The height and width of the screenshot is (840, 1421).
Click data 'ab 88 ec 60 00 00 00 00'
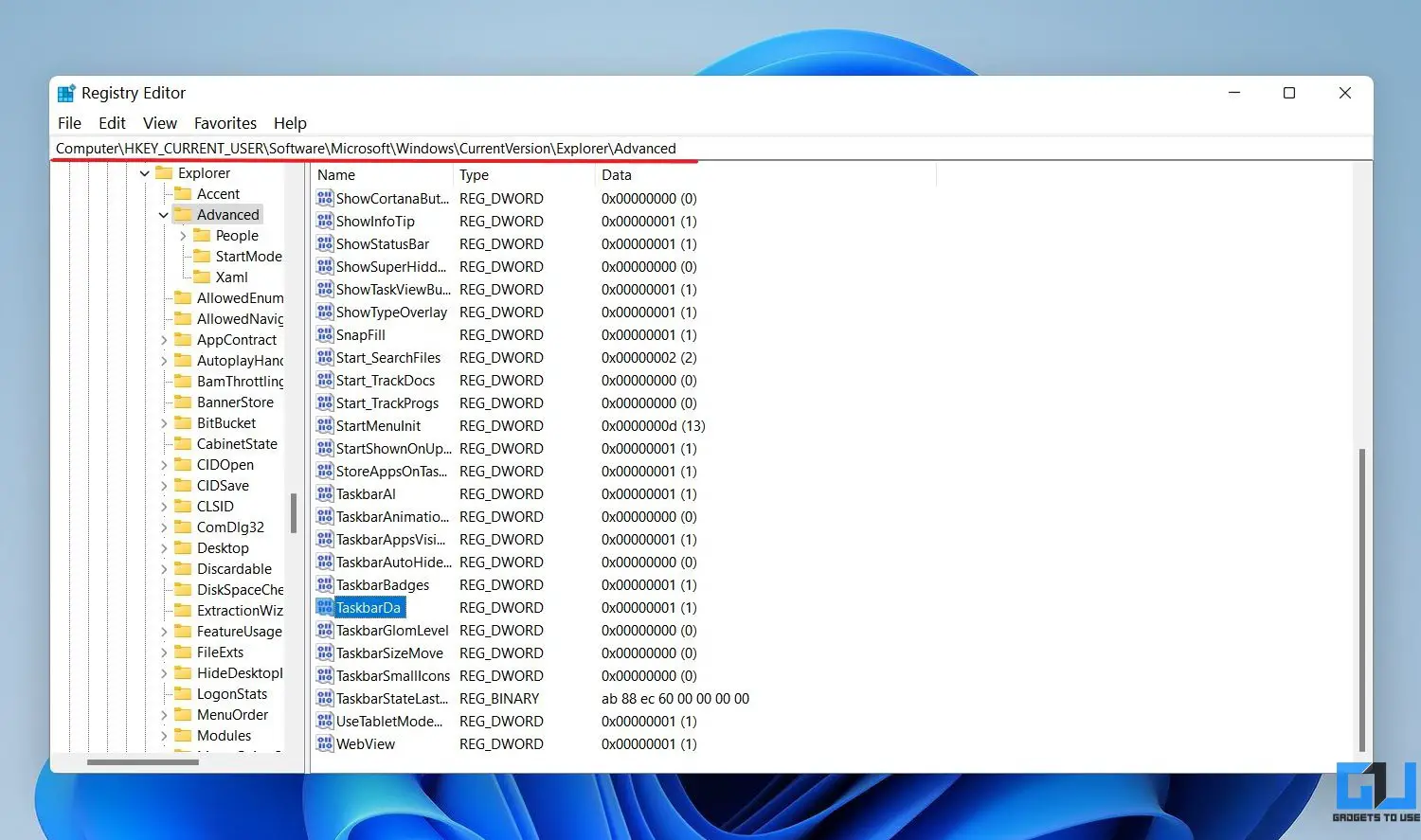click(x=675, y=698)
